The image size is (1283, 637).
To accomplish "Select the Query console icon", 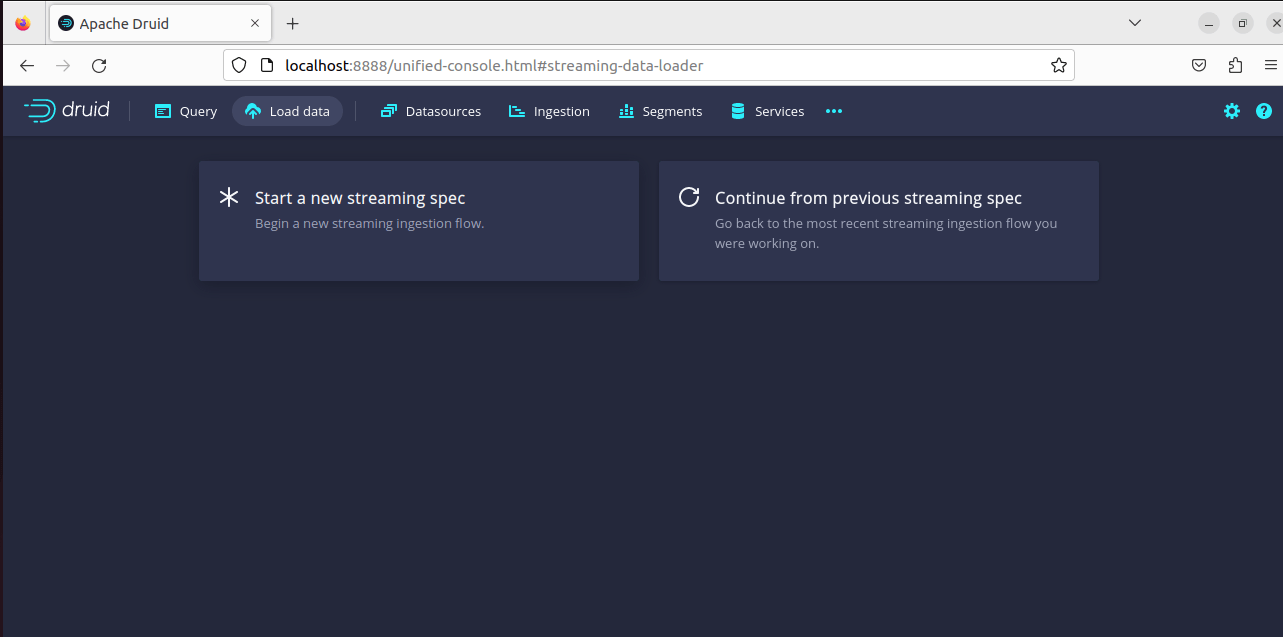I will 161,110.
